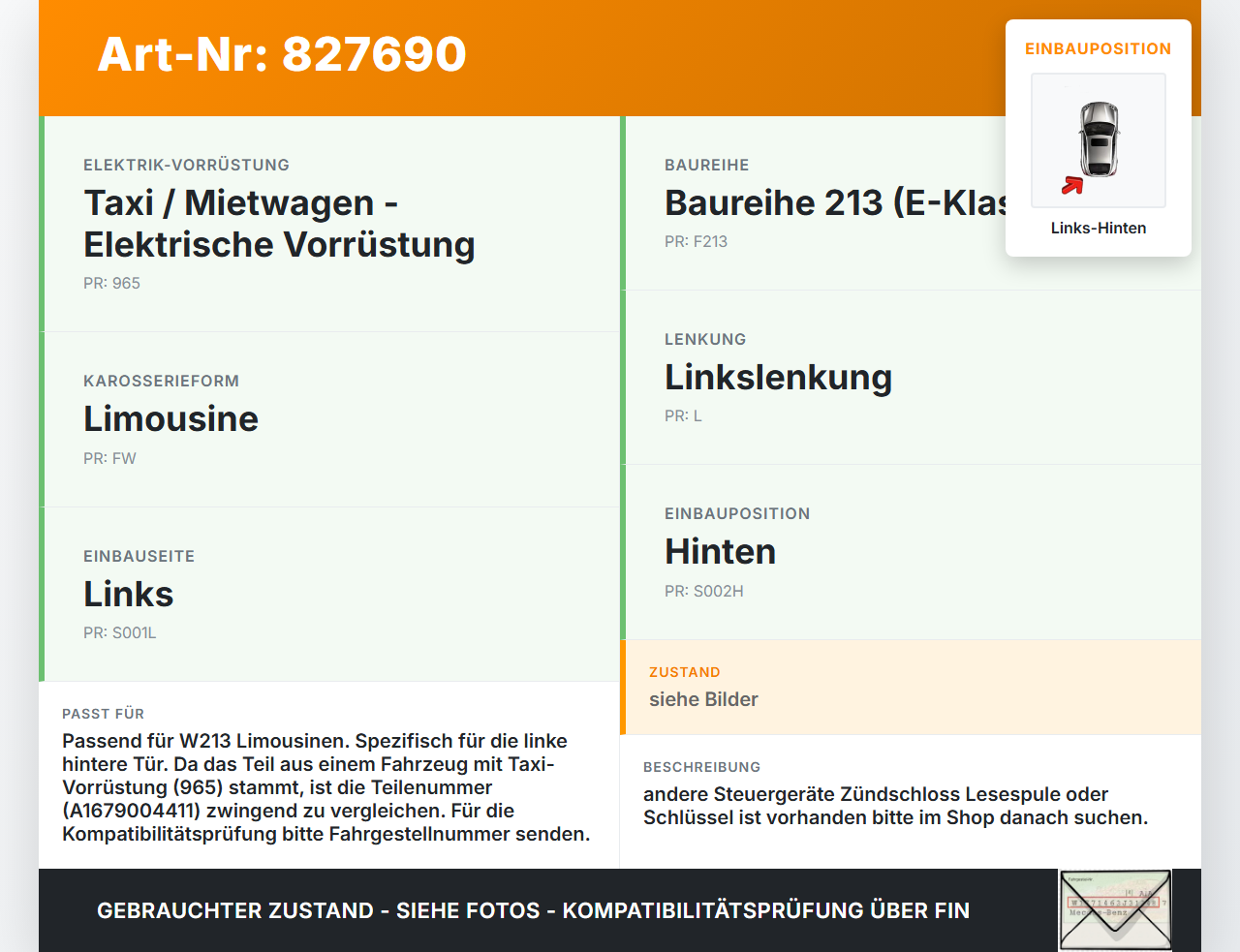Screen dimensions: 1240x952
Task: Click the top-view car image
Action: (x=1099, y=140)
